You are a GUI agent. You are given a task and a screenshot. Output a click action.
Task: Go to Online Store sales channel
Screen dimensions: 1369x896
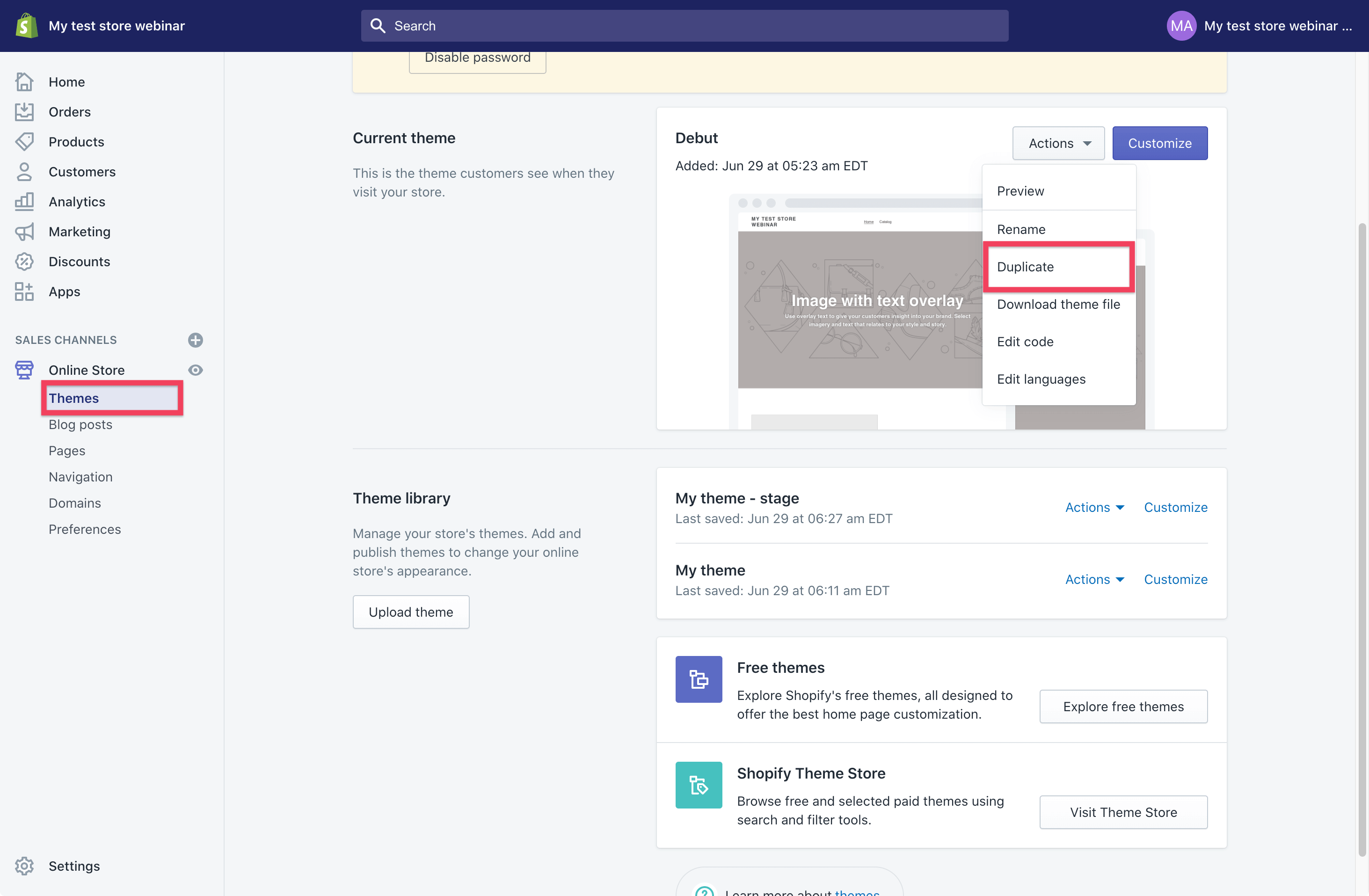(x=86, y=370)
